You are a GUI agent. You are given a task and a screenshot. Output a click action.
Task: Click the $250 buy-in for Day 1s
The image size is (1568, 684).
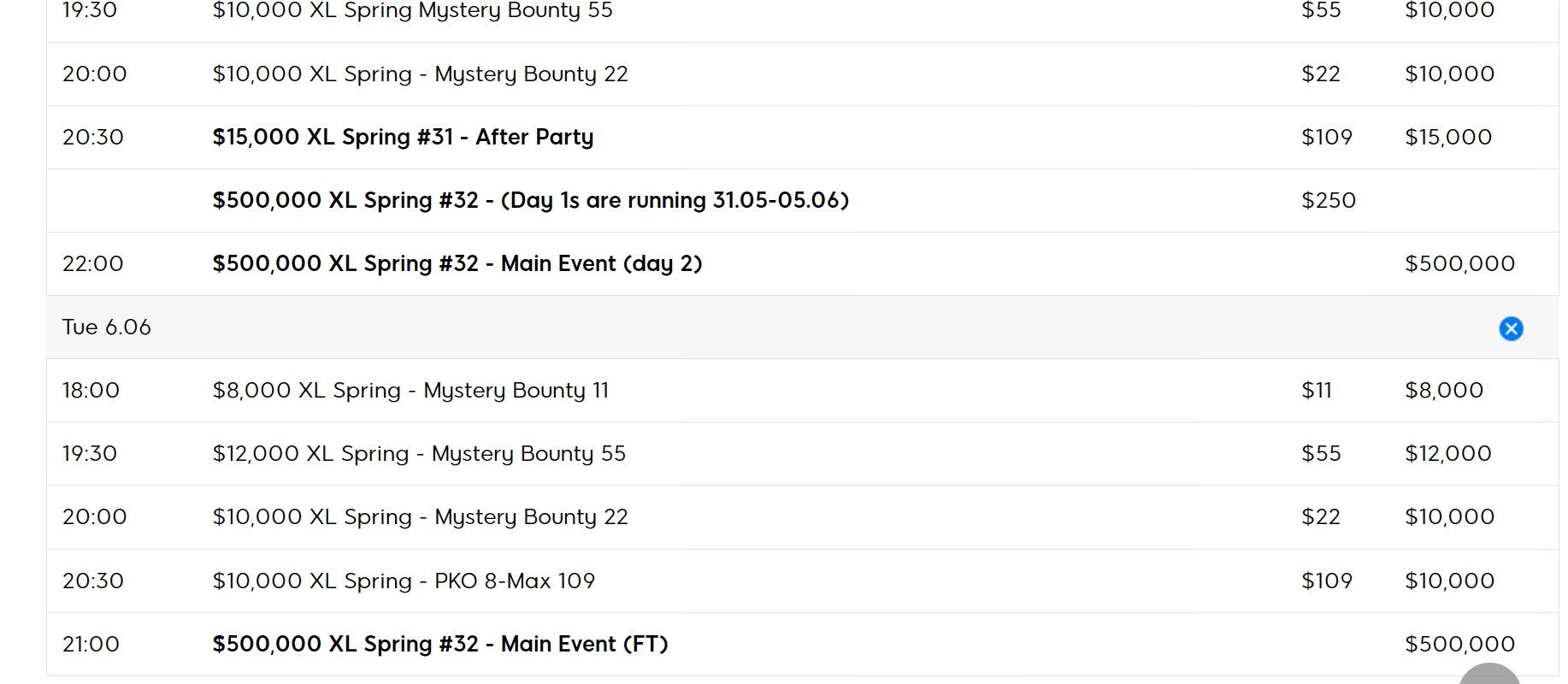(x=1328, y=200)
